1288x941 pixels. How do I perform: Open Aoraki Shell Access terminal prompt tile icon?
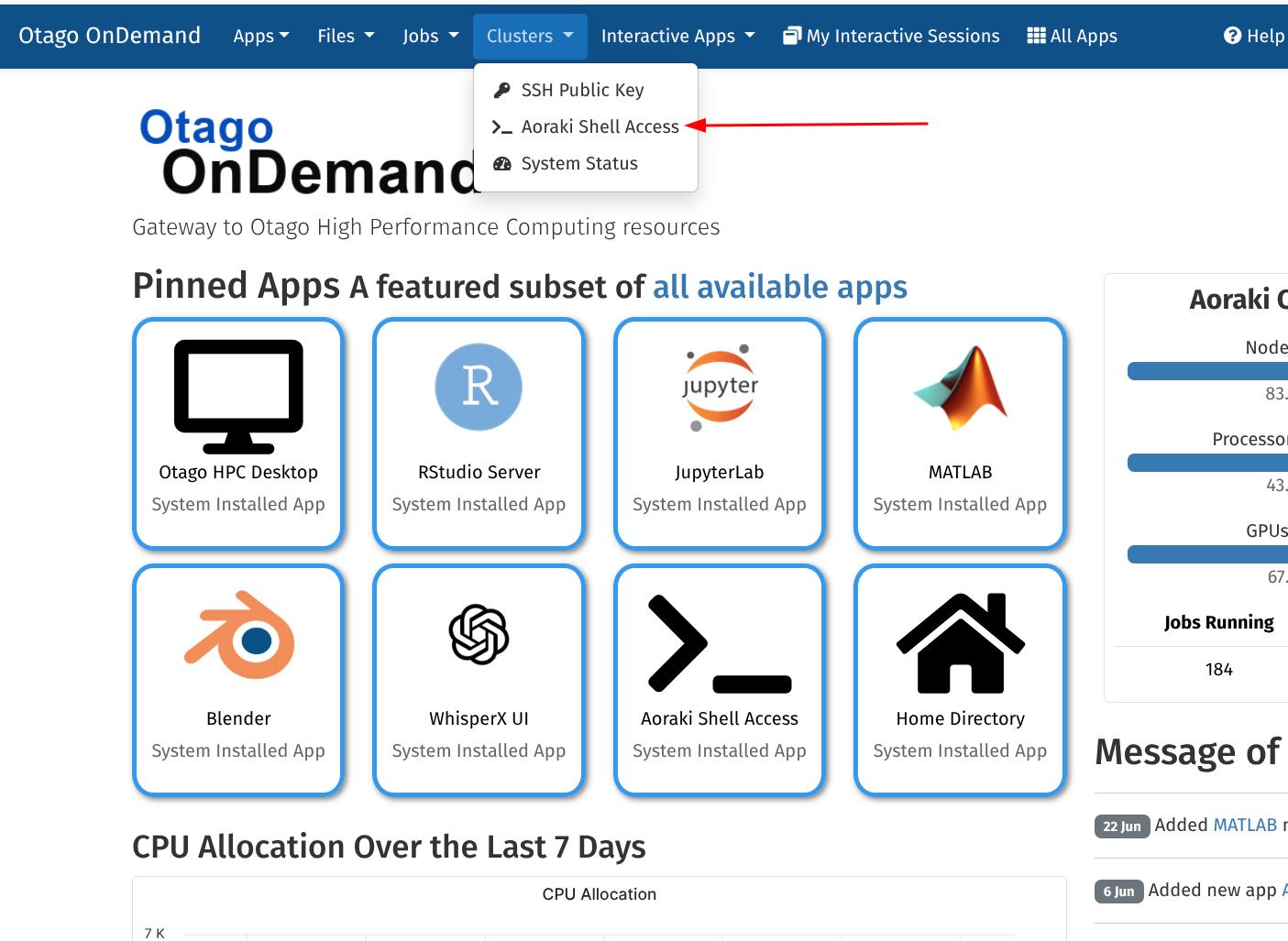[x=720, y=642]
